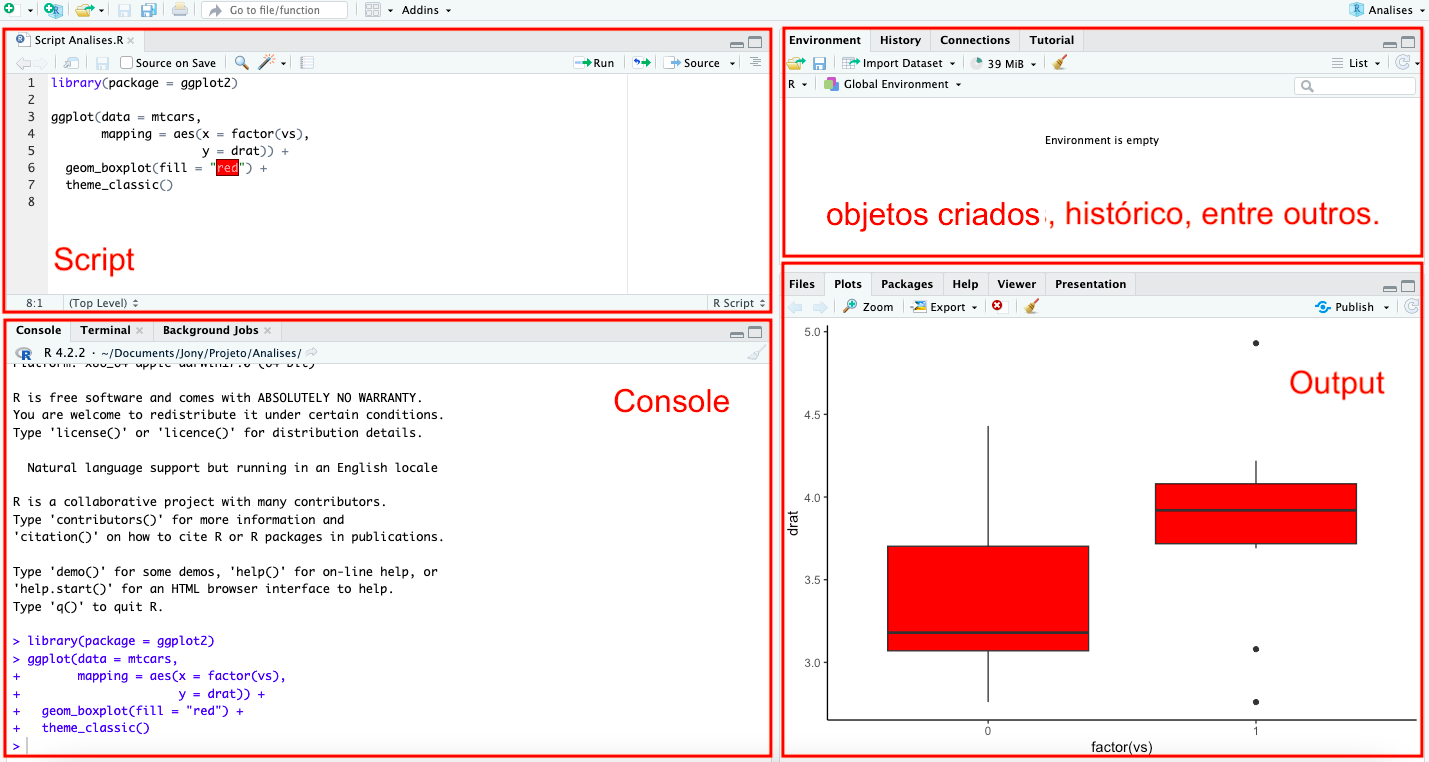View current working directory arrow icon
The height and width of the screenshot is (762, 1429).
click(312, 352)
